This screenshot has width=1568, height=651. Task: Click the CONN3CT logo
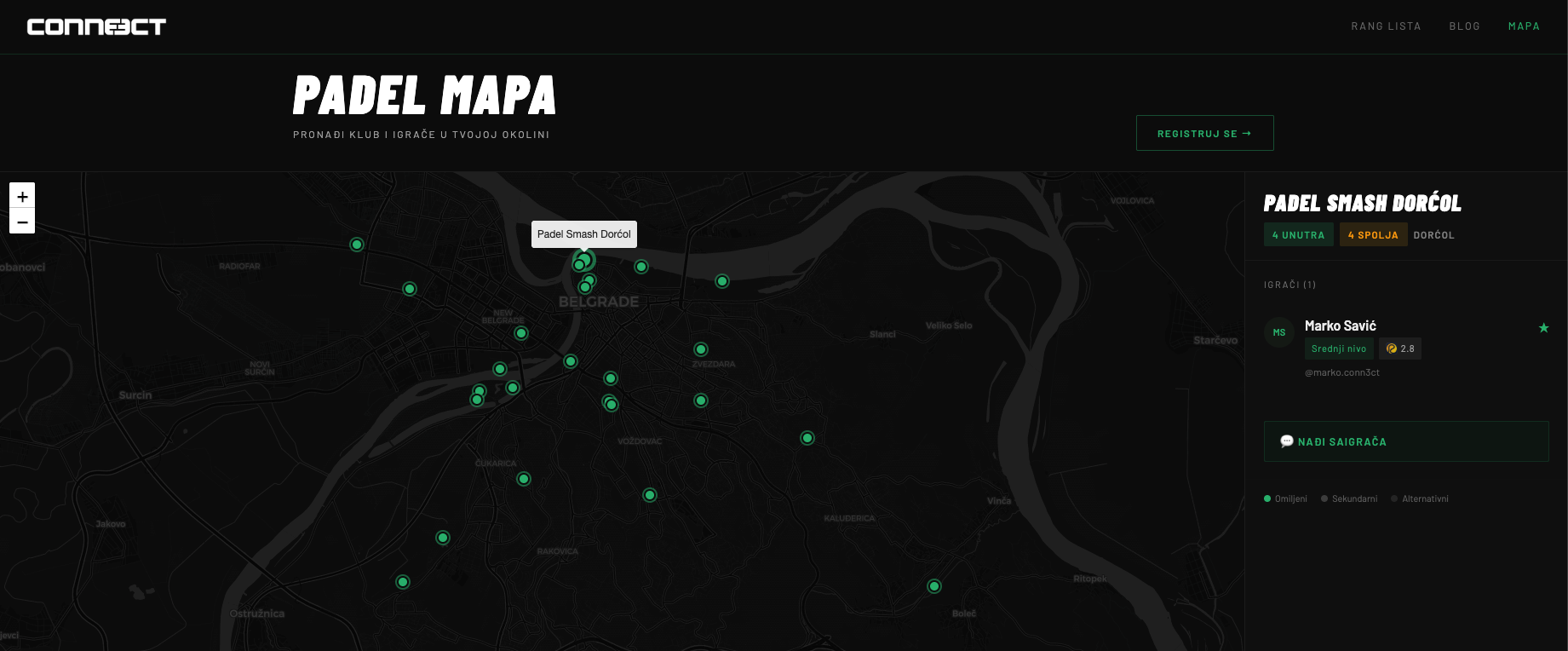coord(96,27)
